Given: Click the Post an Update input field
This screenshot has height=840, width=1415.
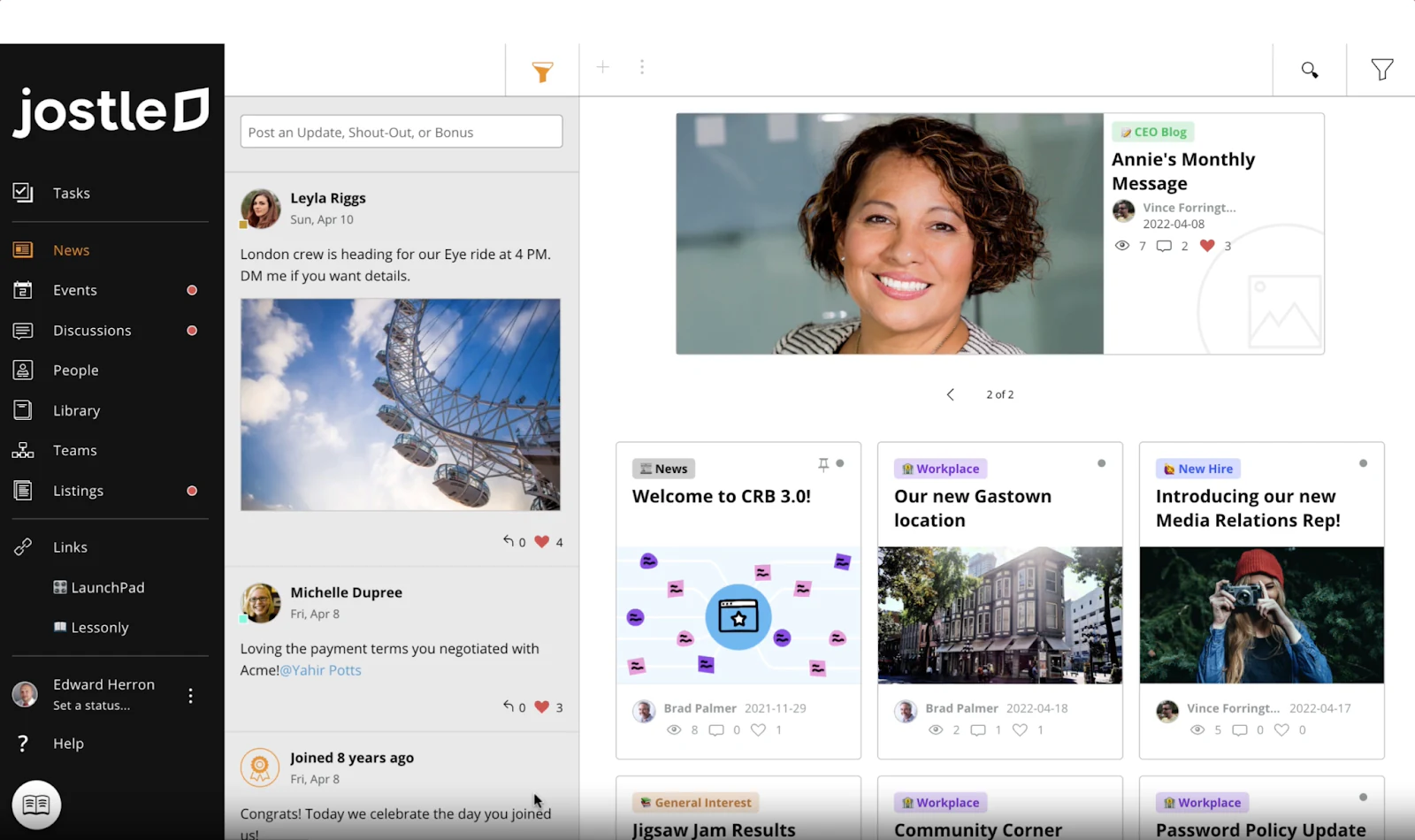Looking at the screenshot, I should [402, 132].
